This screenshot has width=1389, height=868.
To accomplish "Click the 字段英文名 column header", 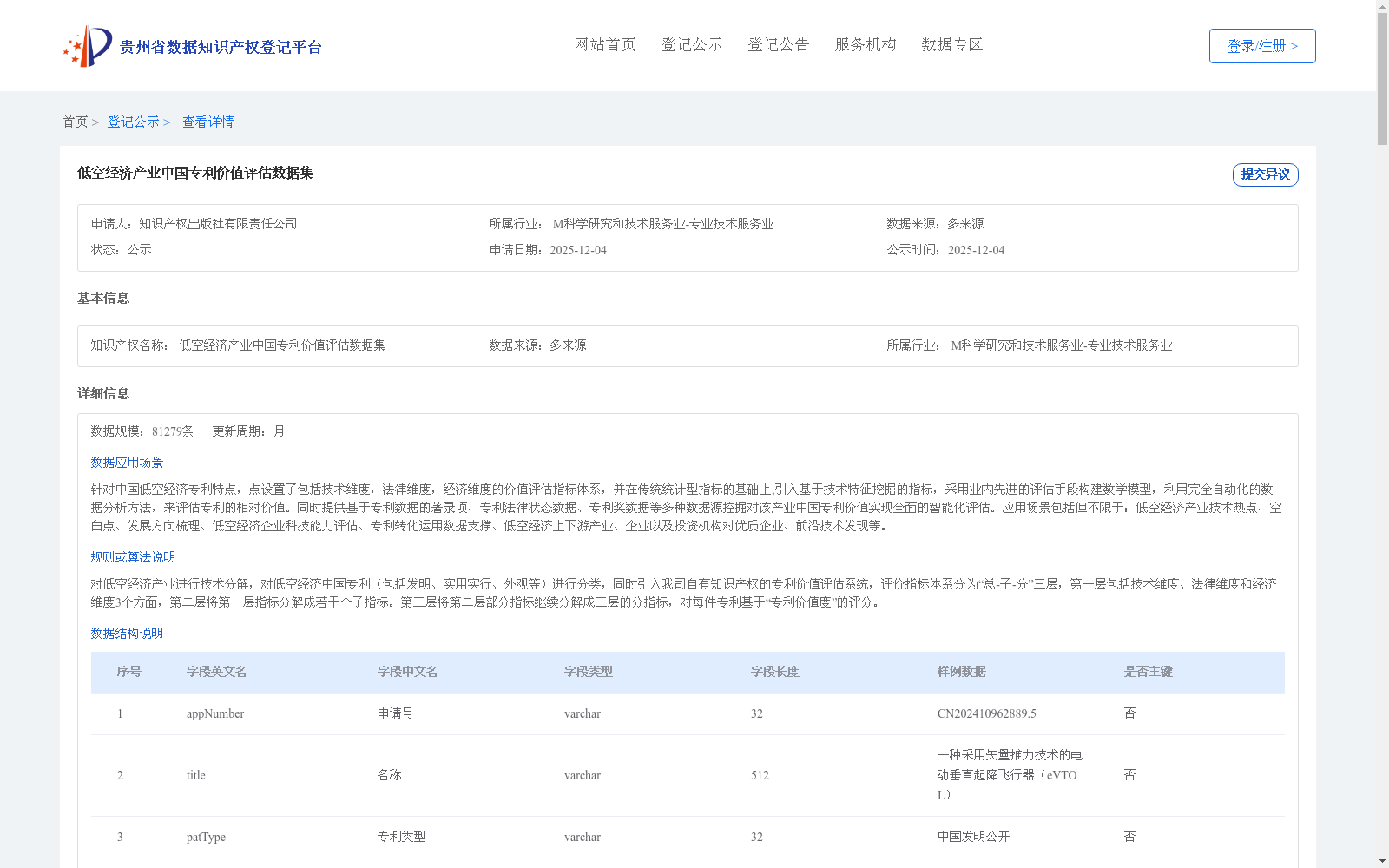I will [217, 672].
